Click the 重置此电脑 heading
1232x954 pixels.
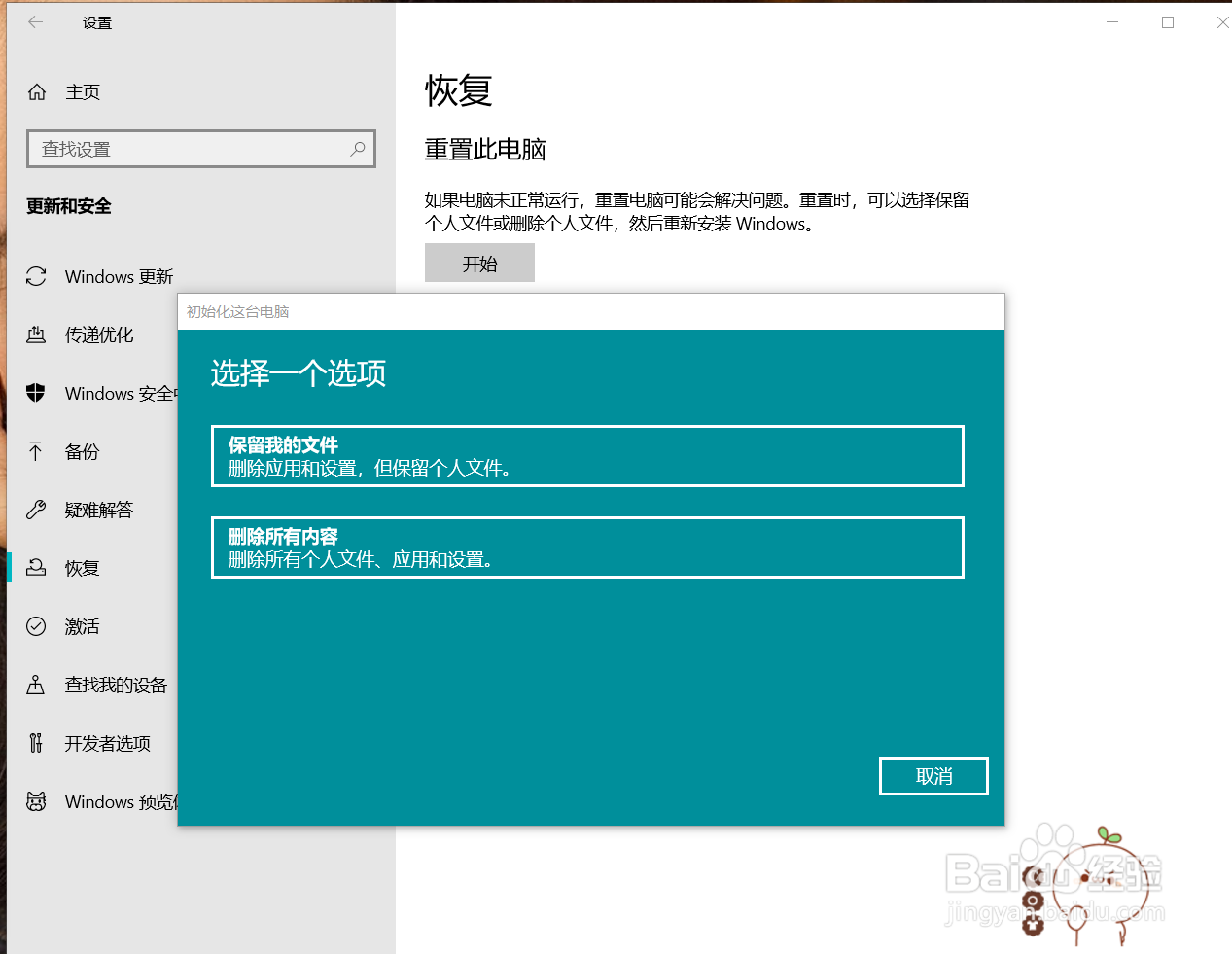tap(485, 149)
